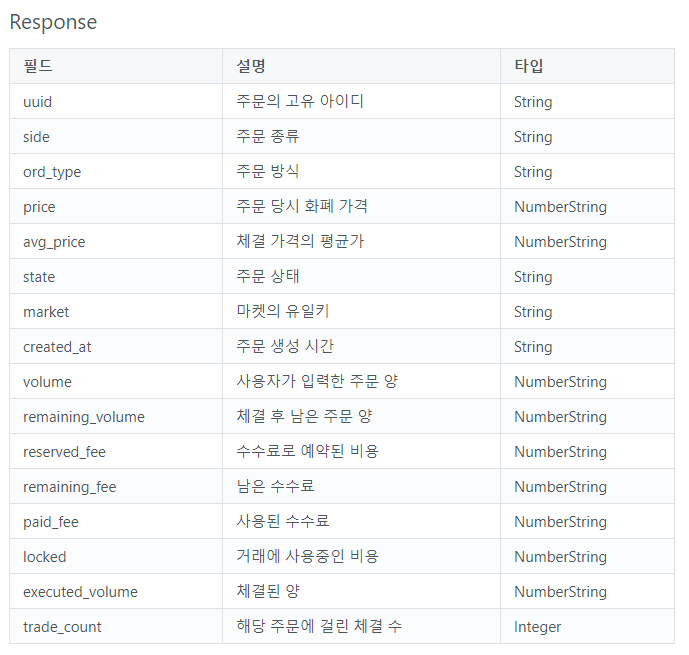This screenshot has width=689, height=655.
Task: Select description 체결된 양
Action: click(268, 591)
